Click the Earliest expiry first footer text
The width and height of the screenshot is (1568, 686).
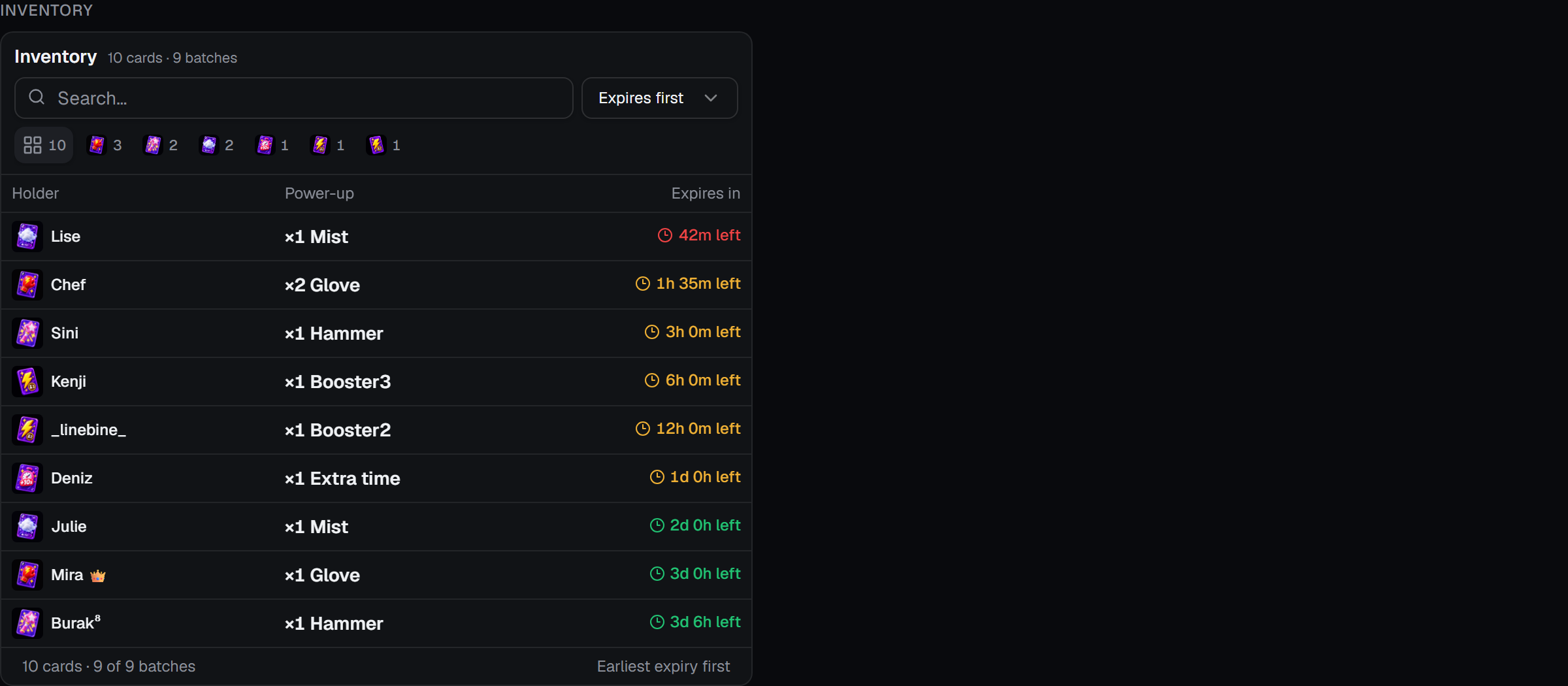663,666
